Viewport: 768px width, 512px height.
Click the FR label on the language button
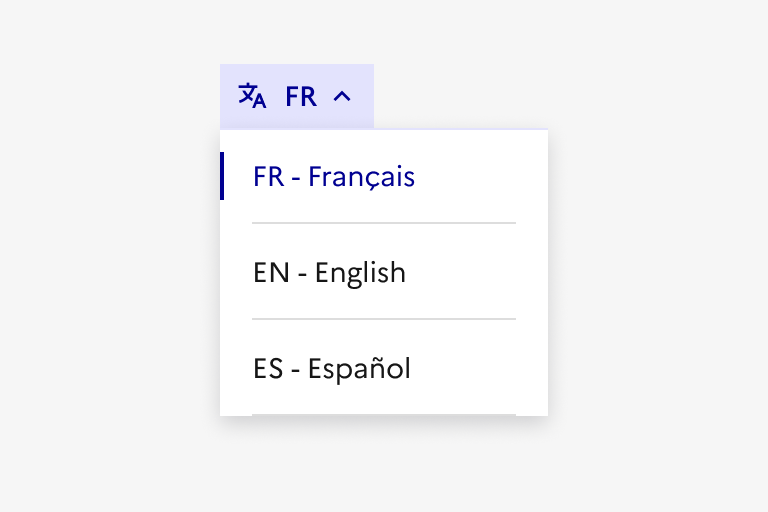pyautogui.click(x=300, y=97)
